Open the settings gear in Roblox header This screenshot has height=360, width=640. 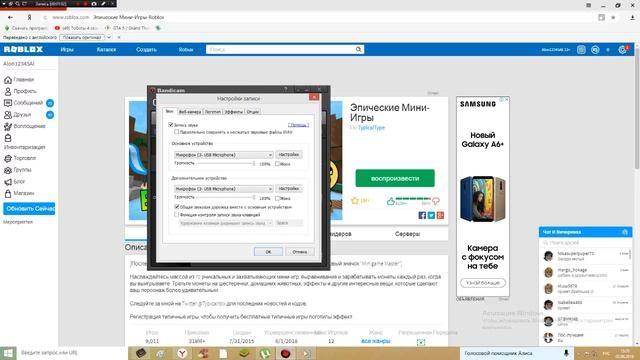[622, 49]
